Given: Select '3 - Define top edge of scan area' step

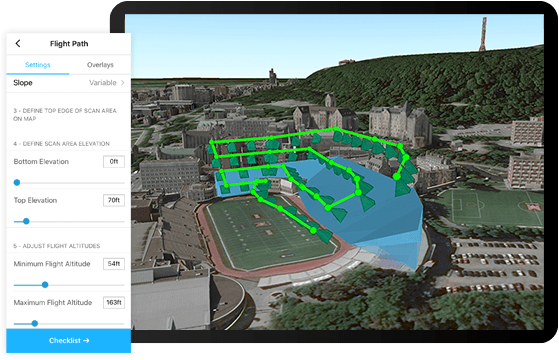Looking at the screenshot, I should pos(65,114).
